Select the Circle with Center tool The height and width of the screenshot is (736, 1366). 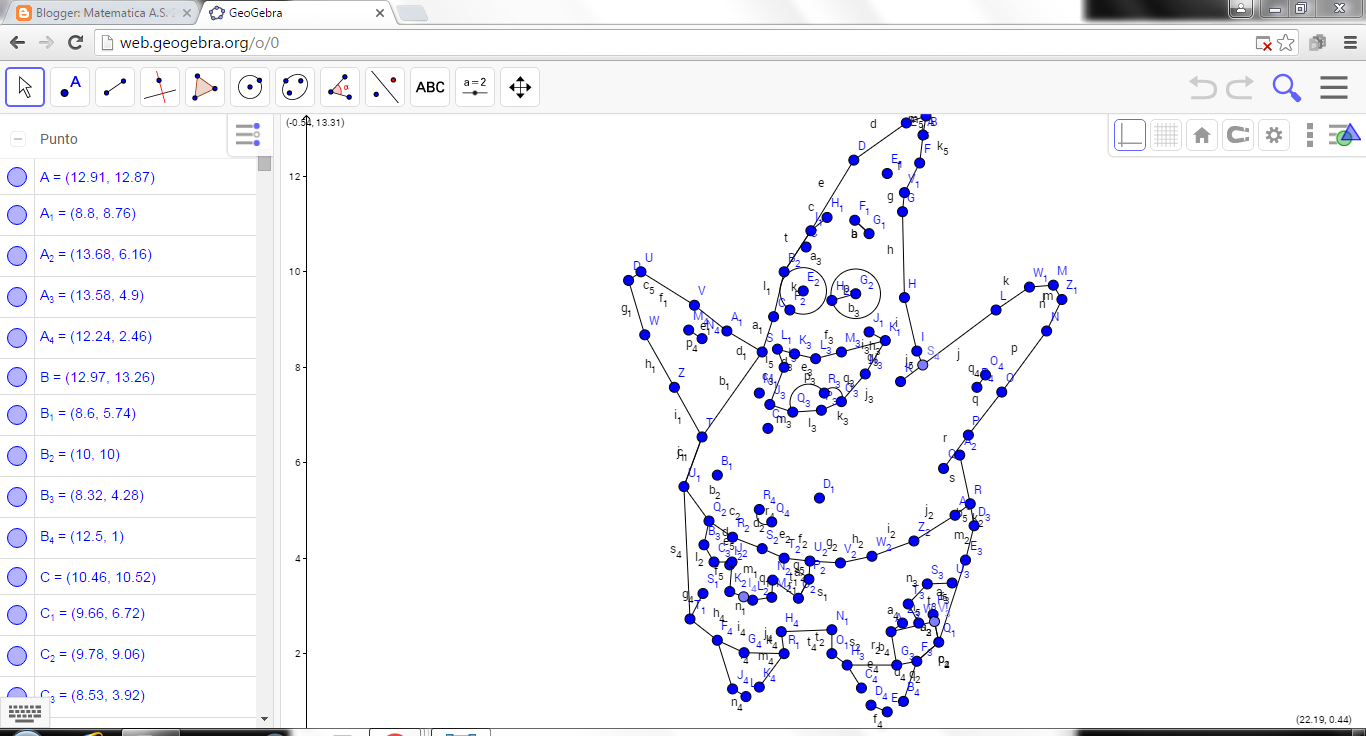249,87
